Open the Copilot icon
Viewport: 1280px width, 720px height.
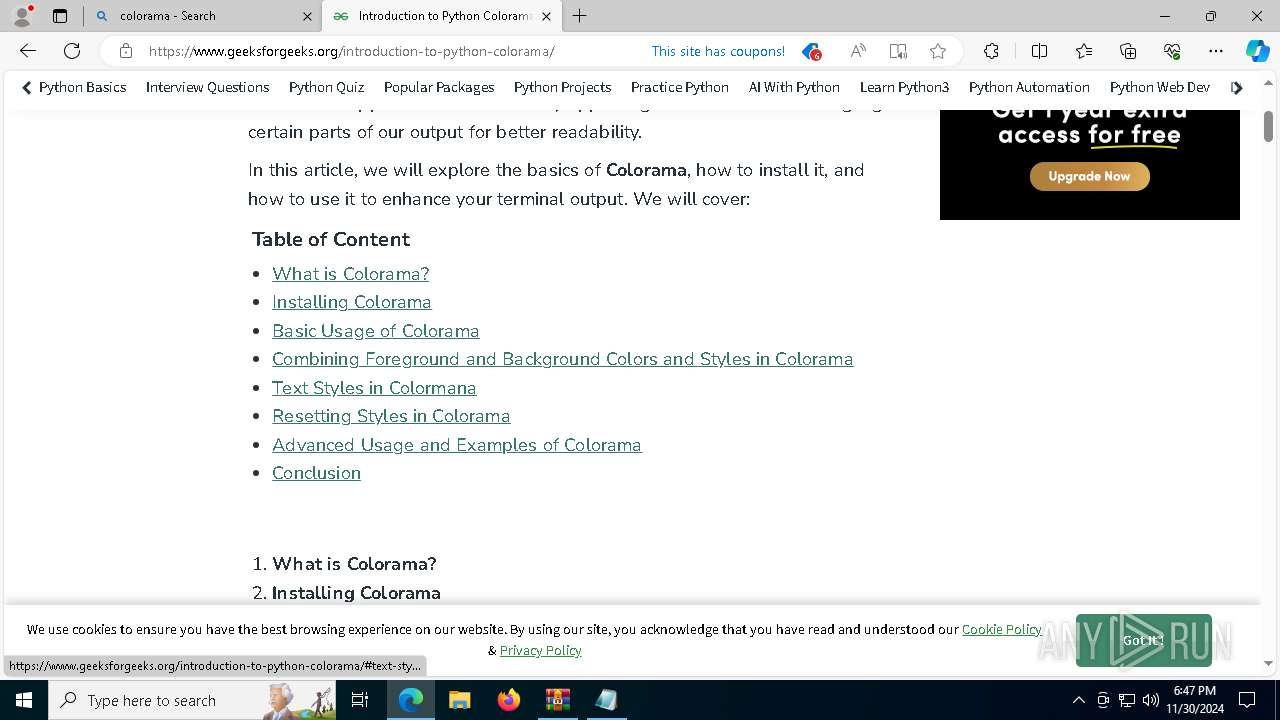(x=1257, y=51)
